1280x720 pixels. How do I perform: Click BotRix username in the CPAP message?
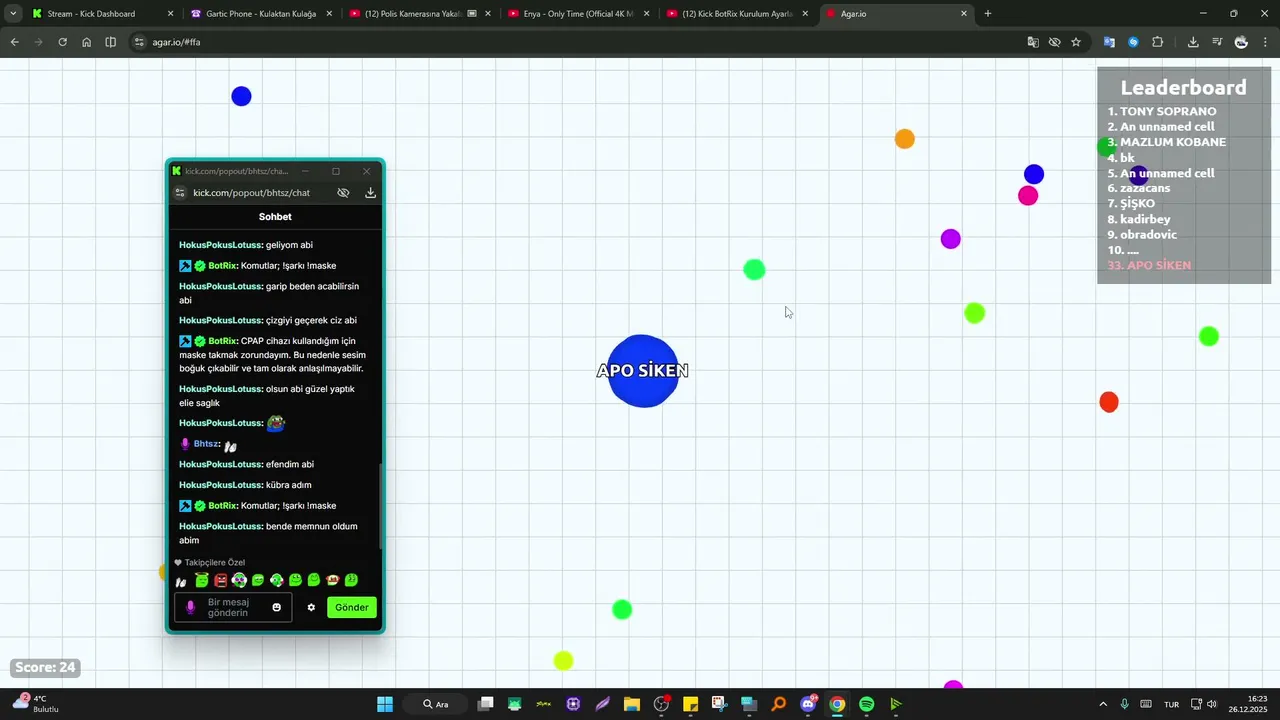tap(222, 341)
